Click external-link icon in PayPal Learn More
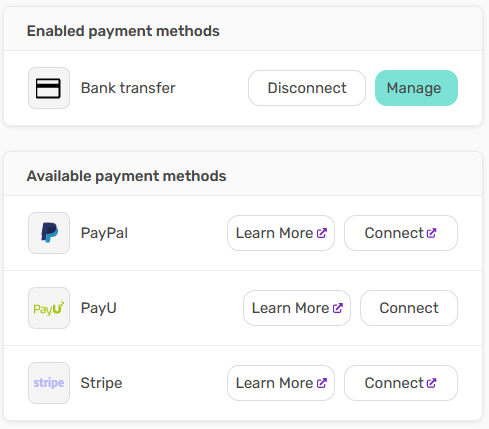 [x=322, y=233]
